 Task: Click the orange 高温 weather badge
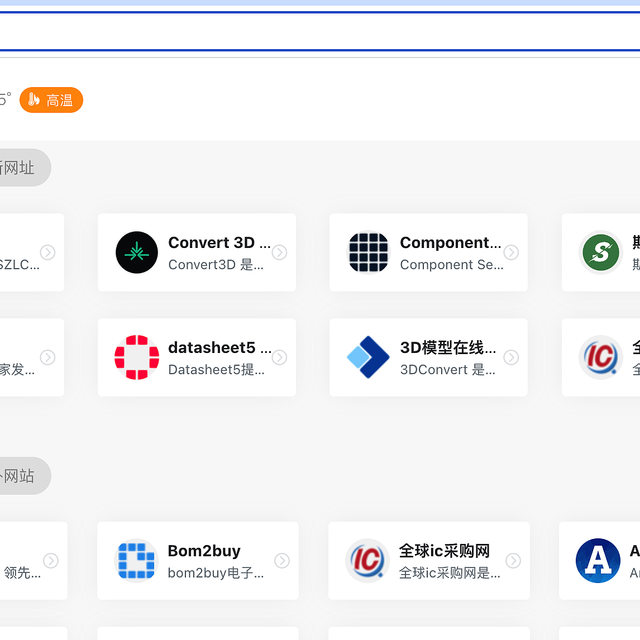pyautogui.click(x=51, y=100)
